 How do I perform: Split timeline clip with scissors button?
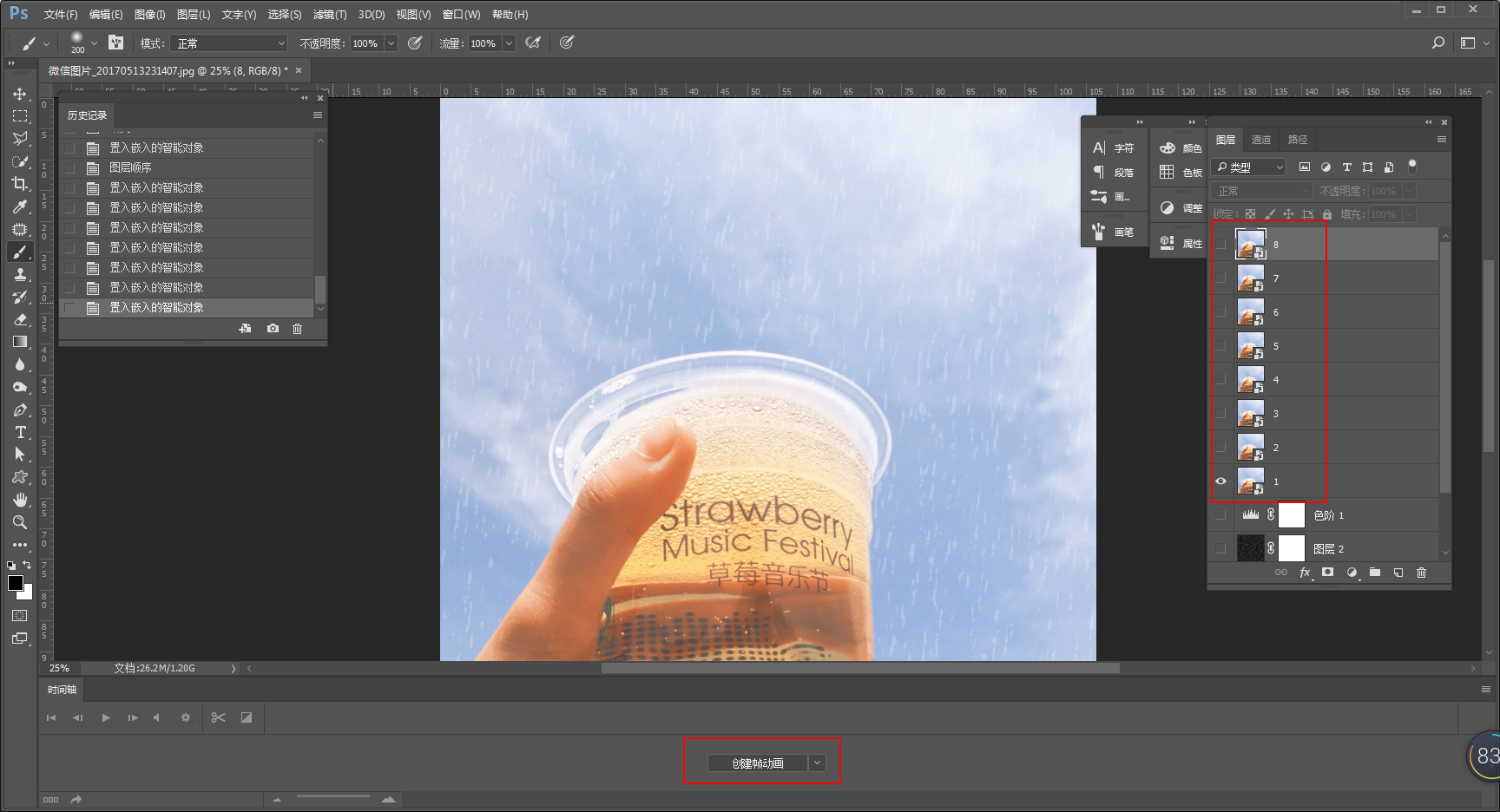(x=218, y=717)
